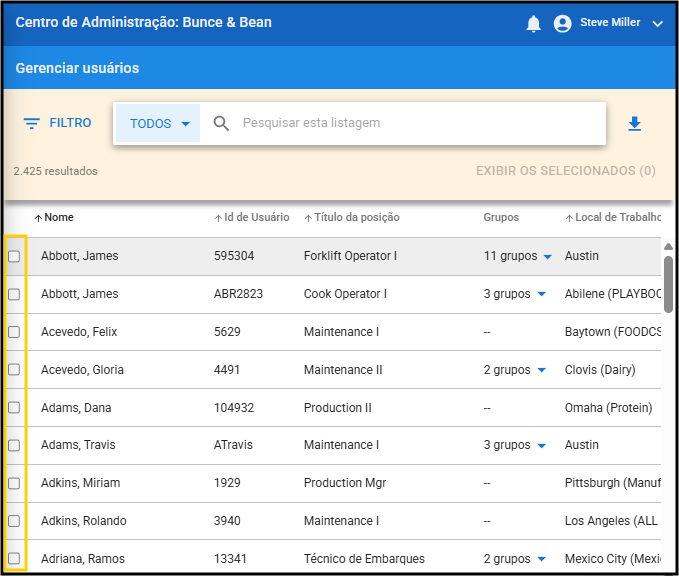Click the Gerenciar usuários page title
Viewport: 679px width, 576px height.
pyautogui.click(x=77, y=69)
